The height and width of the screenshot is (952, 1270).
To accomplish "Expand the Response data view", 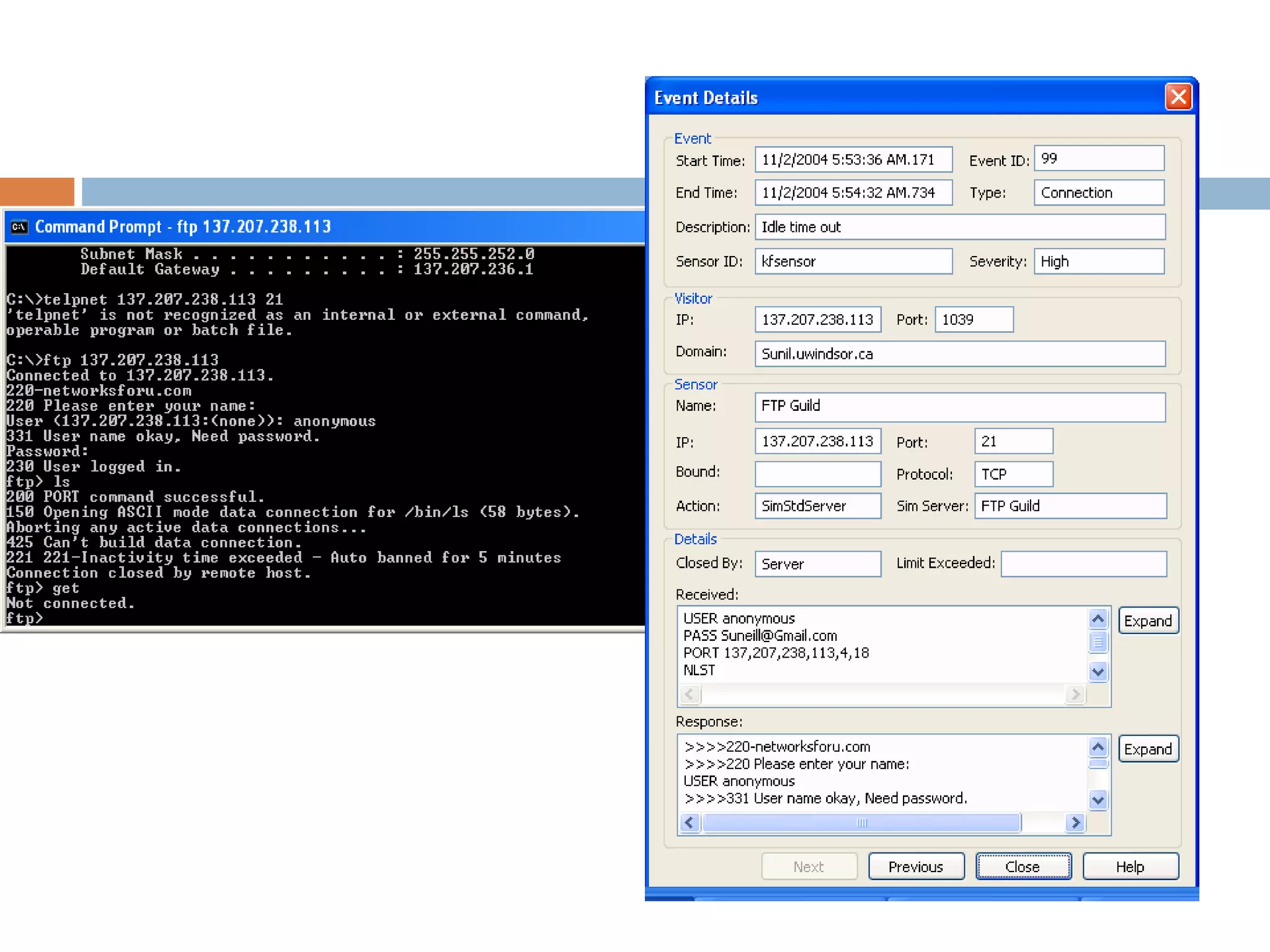I will [x=1148, y=749].
